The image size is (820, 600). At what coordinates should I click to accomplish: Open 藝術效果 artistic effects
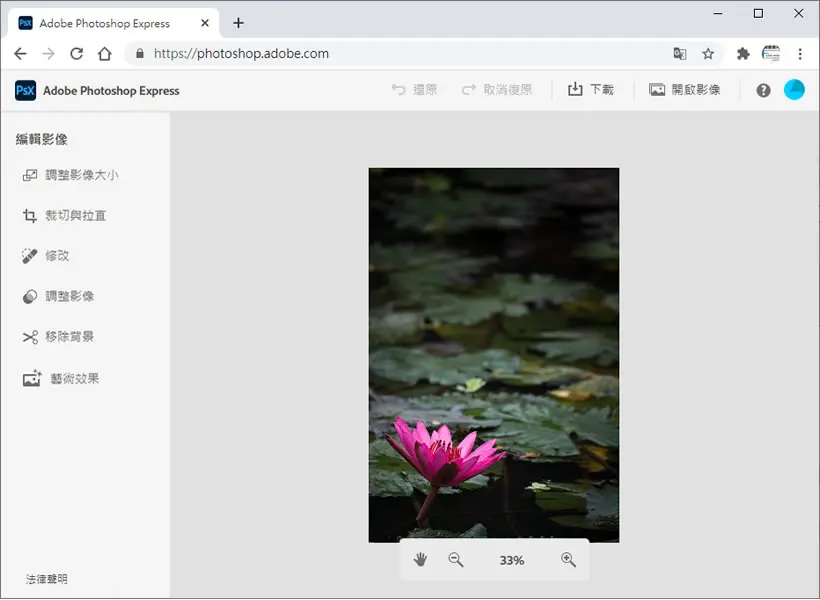point(61,378)
